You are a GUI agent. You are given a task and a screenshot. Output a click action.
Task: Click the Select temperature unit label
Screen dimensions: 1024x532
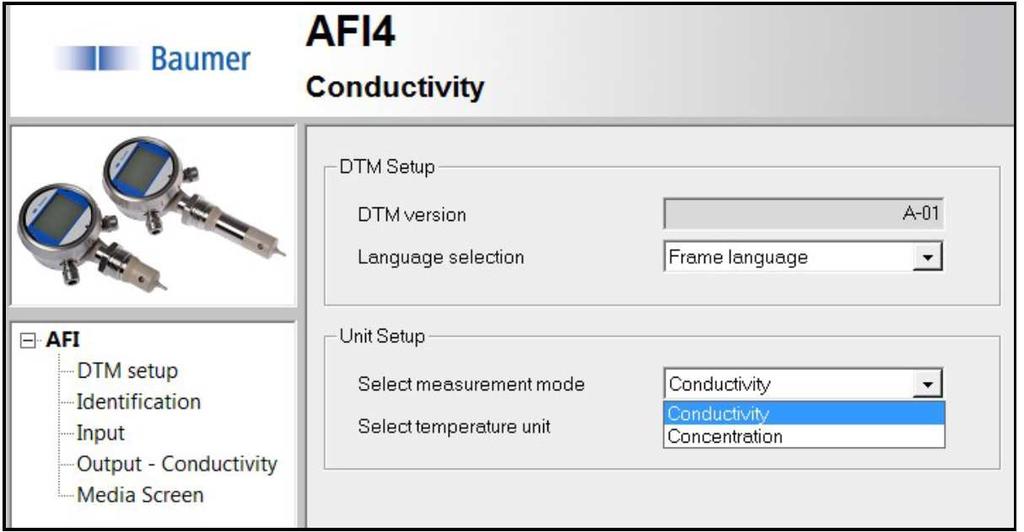454,427
